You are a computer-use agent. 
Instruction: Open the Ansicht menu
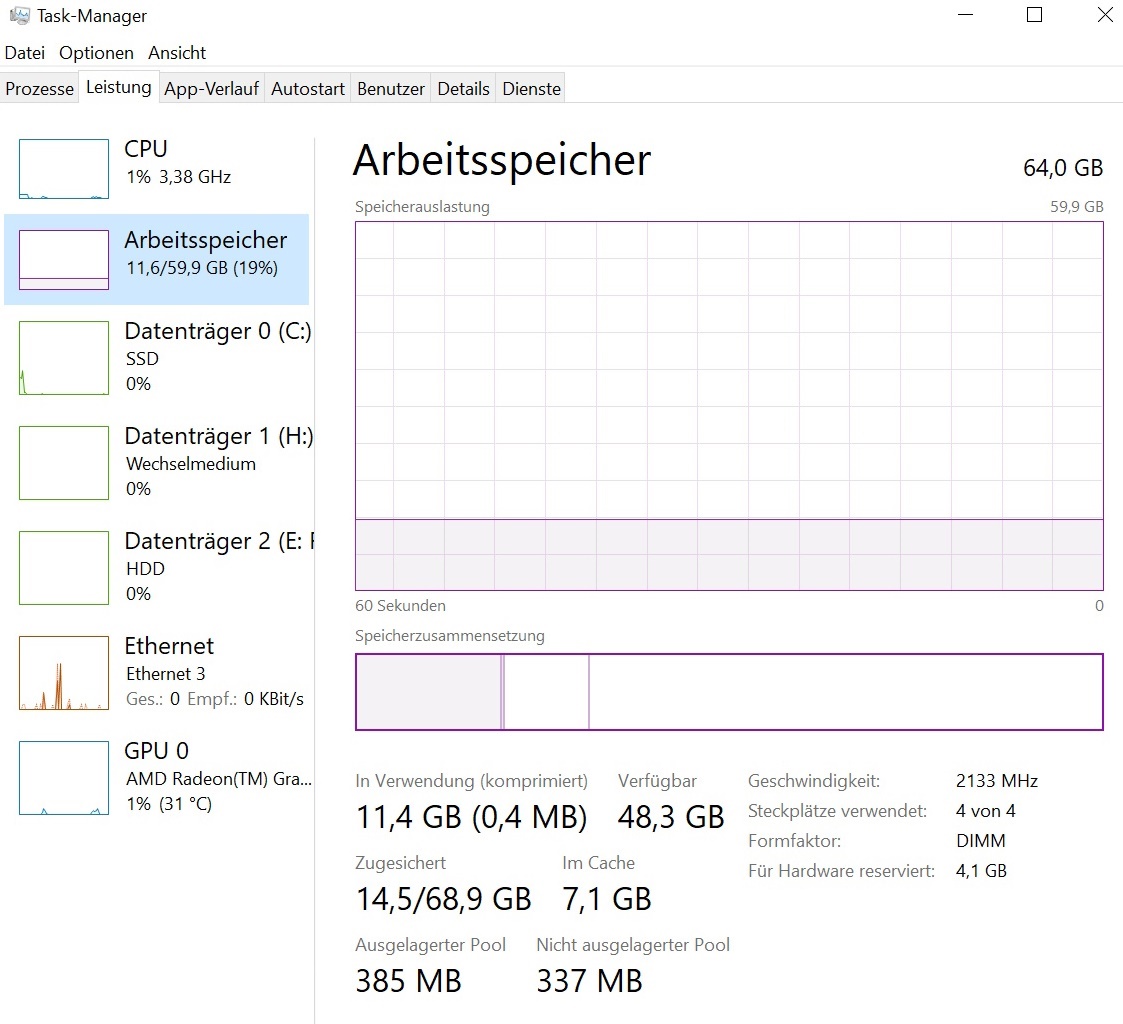click(x=177, y=53)
